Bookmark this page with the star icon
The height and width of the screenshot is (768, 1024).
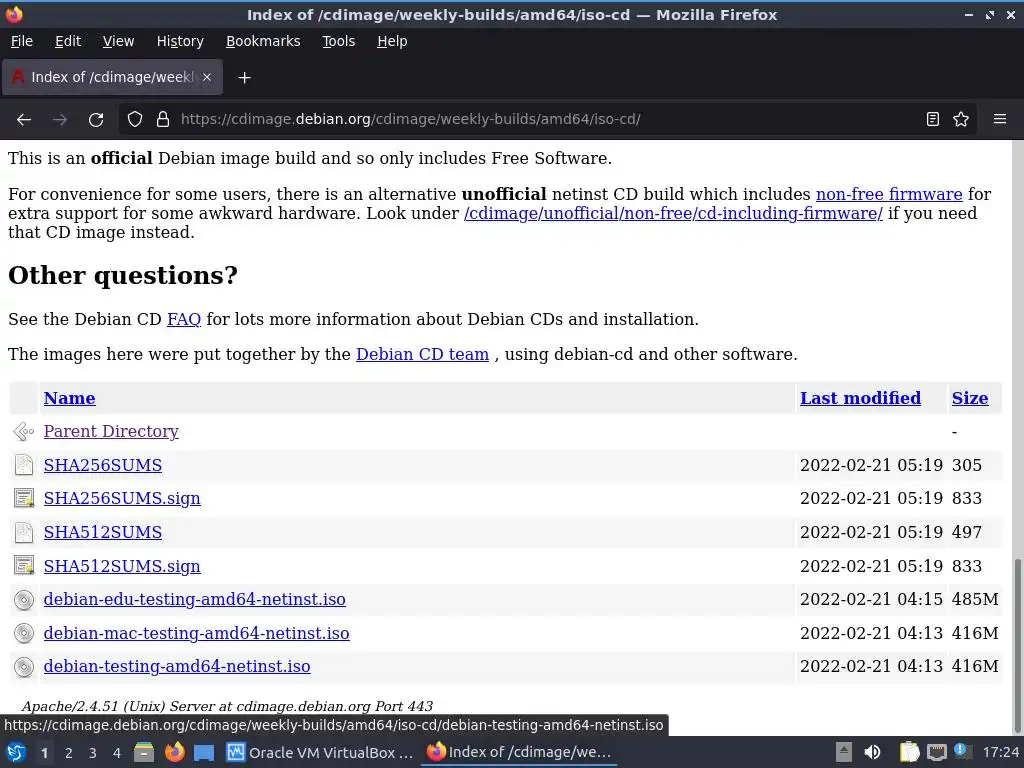(961, 120)
